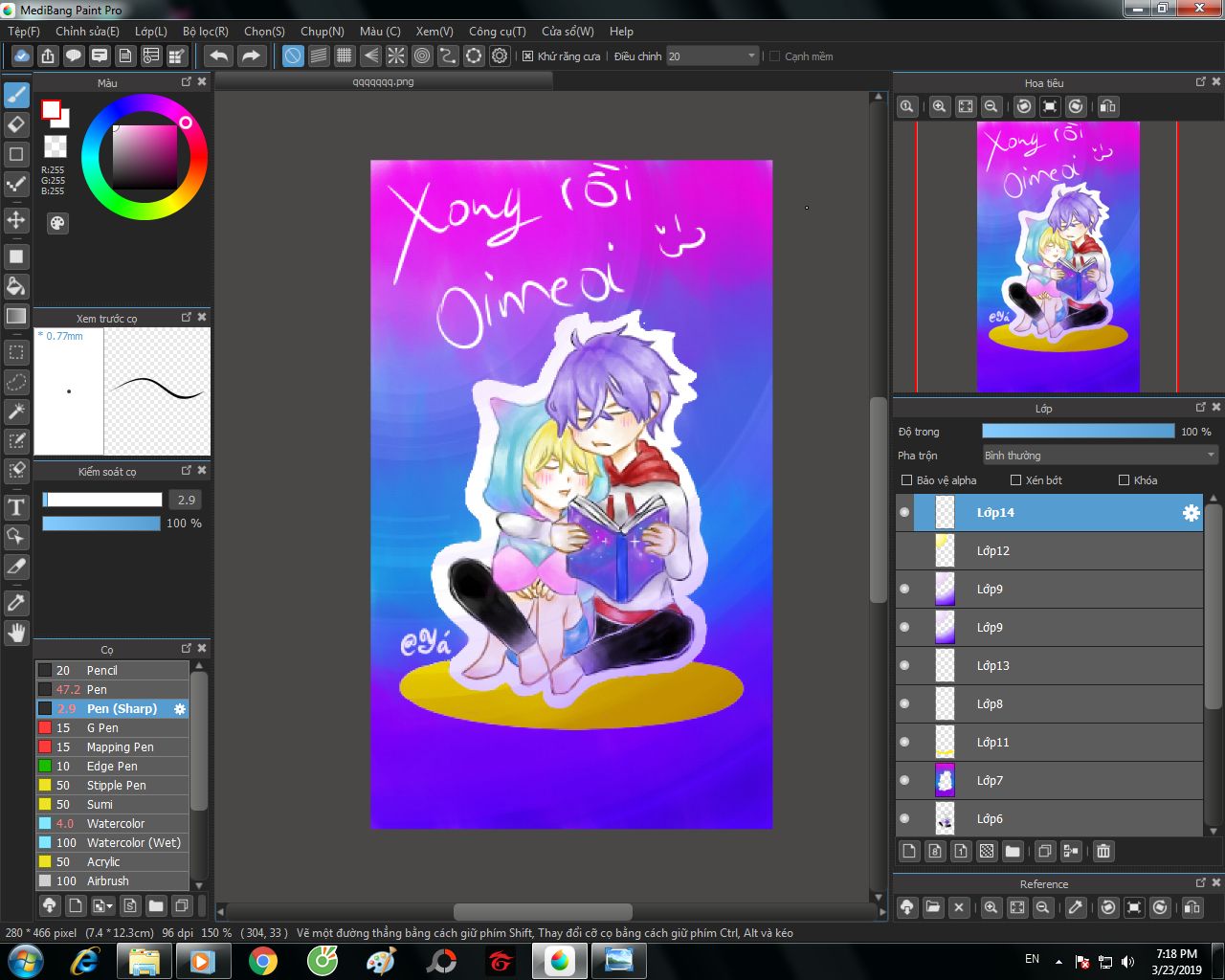
Task: Pick the Move tool
Action: 16,220
